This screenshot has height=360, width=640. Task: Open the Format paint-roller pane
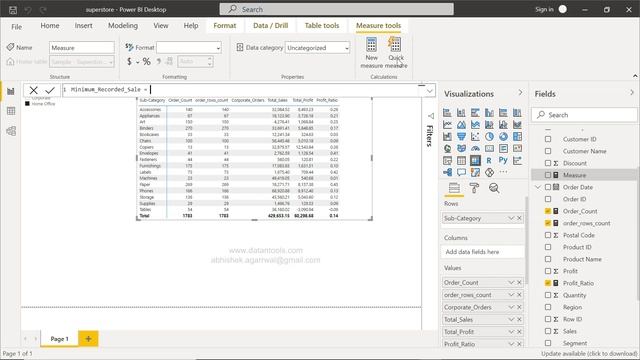coord(474,188)
